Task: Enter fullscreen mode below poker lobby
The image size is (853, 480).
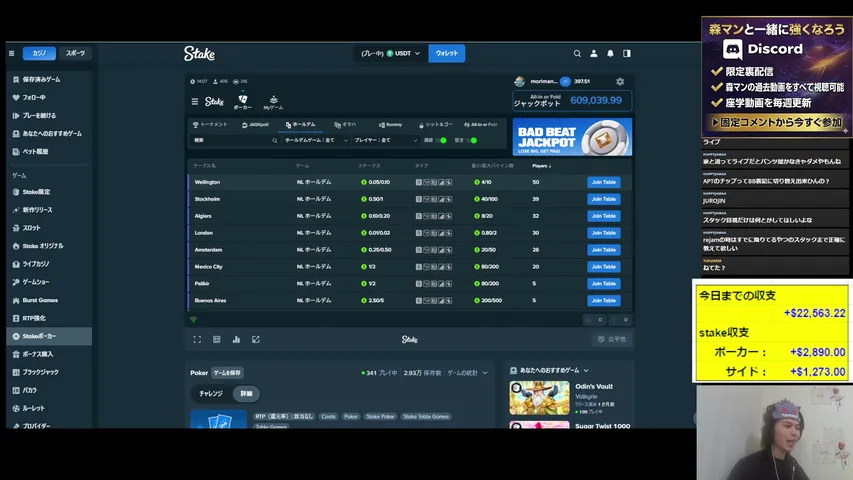Action: click(x=197, y=340)
